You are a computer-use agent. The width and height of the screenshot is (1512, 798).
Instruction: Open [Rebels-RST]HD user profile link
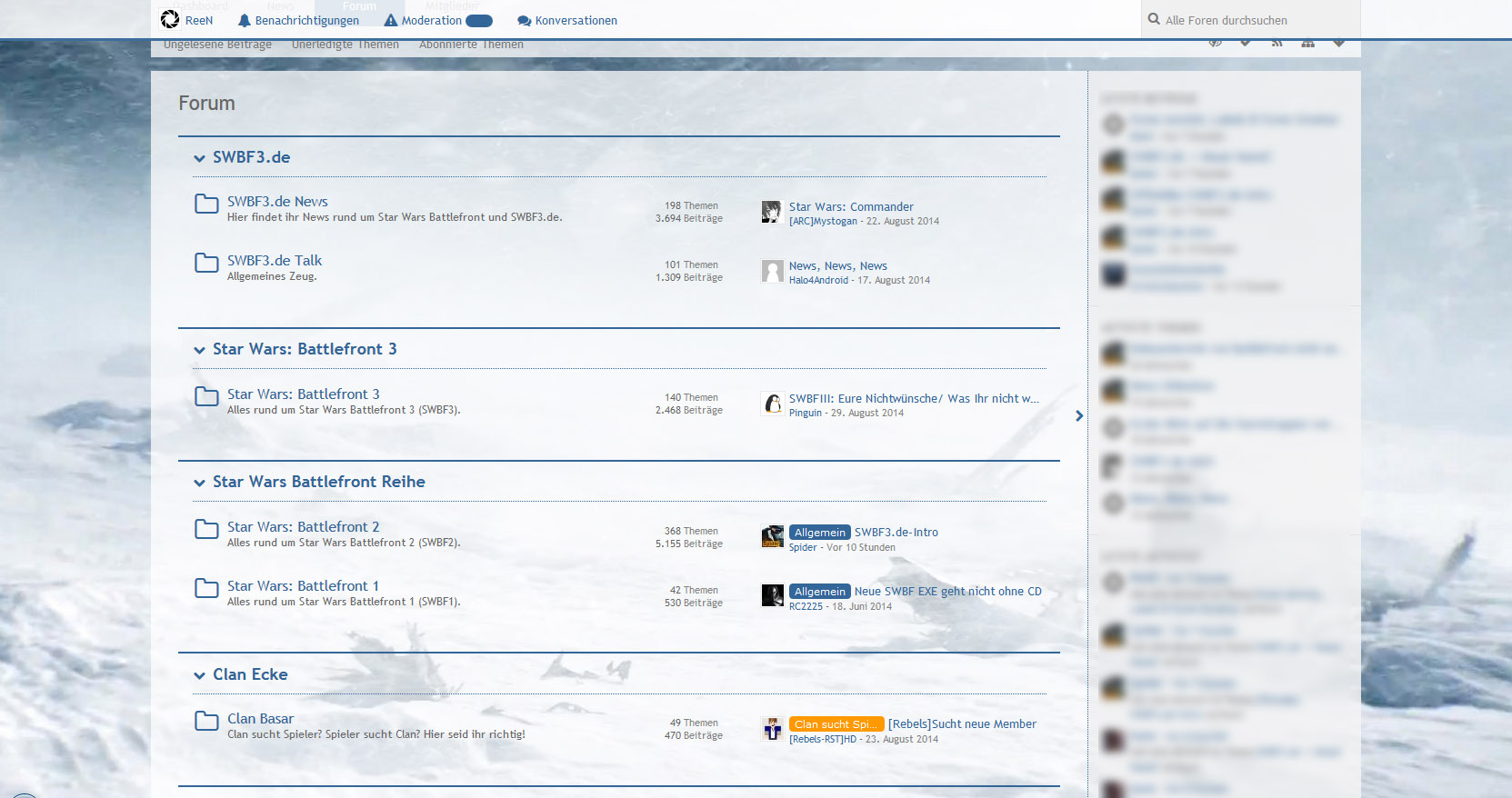[823, 739]
